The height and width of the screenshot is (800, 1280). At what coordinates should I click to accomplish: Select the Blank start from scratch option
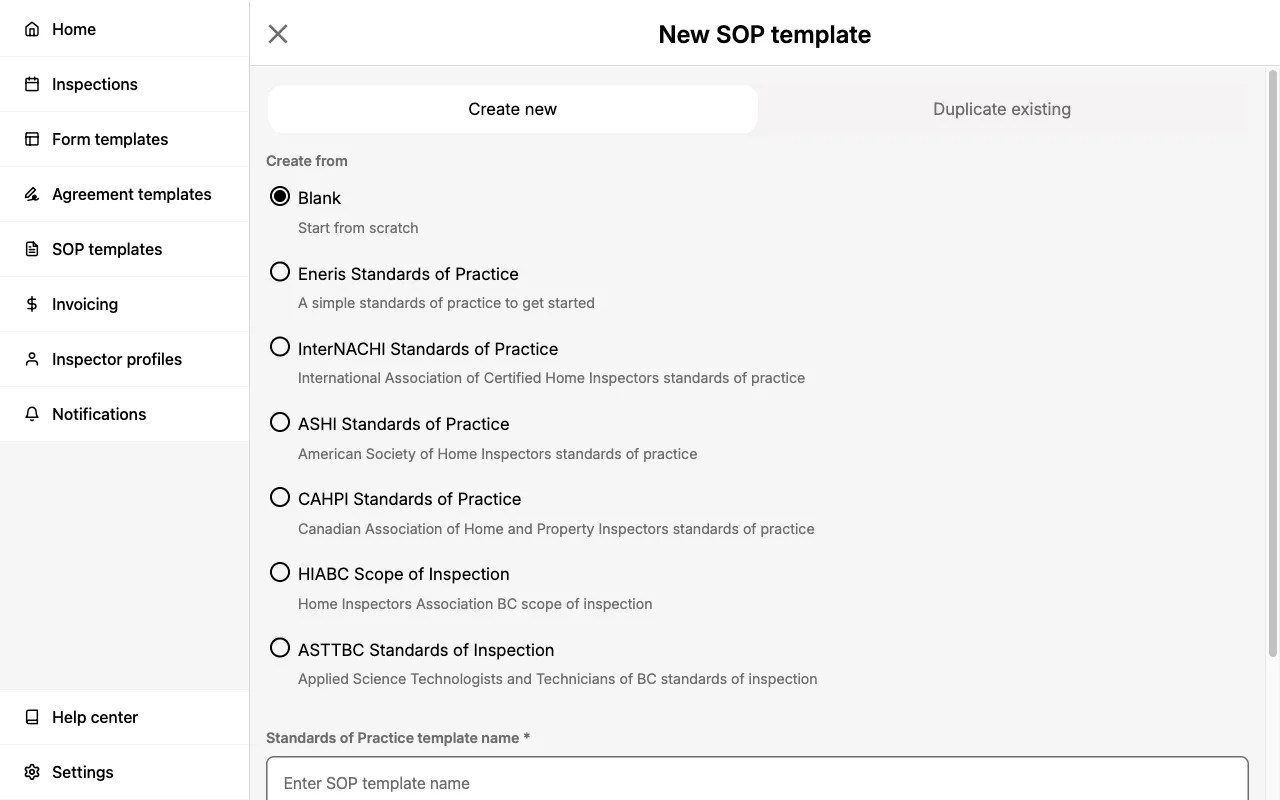click(x=279, y=195)
